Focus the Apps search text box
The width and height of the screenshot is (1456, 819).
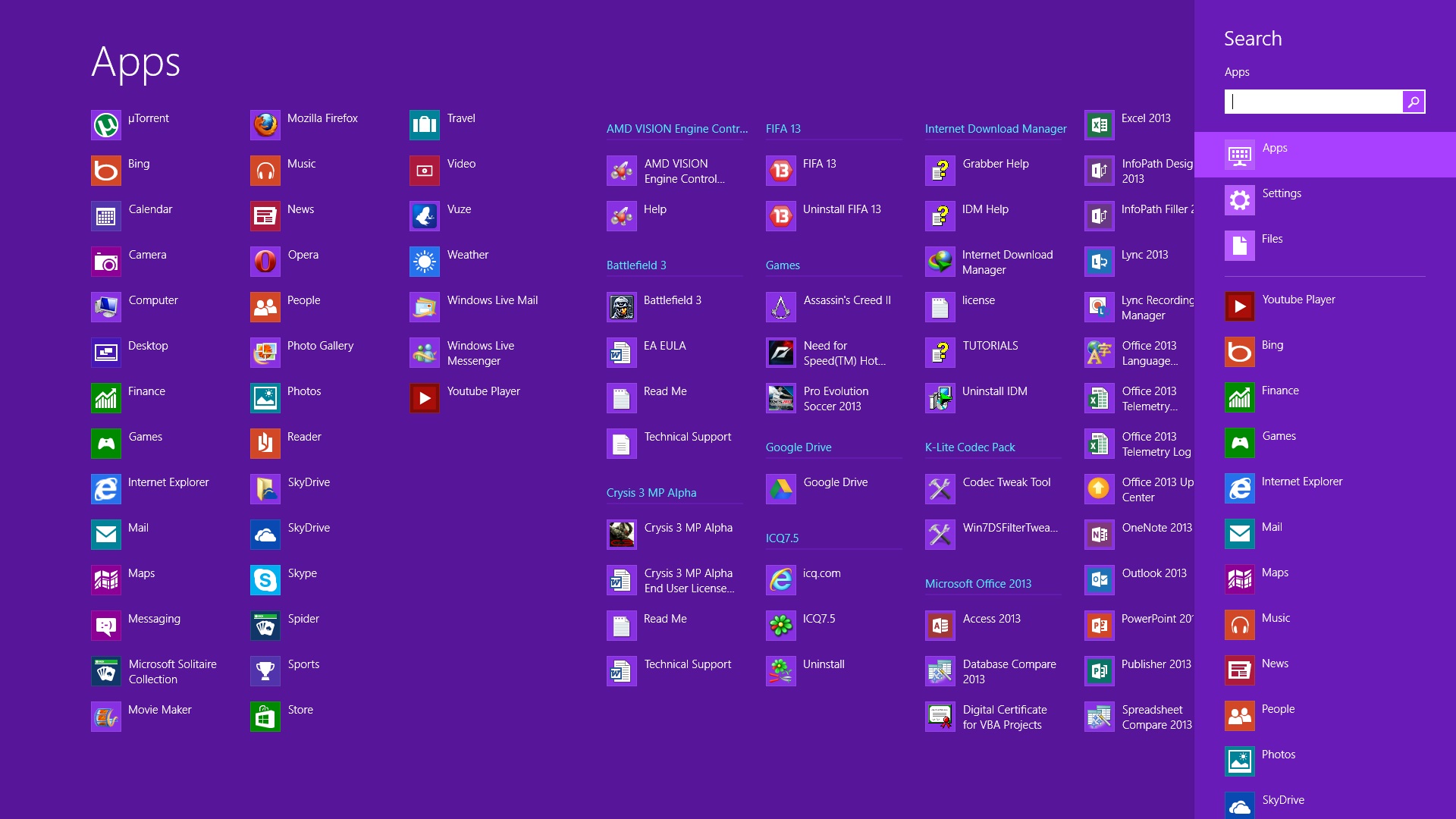tap(1313, 102)
